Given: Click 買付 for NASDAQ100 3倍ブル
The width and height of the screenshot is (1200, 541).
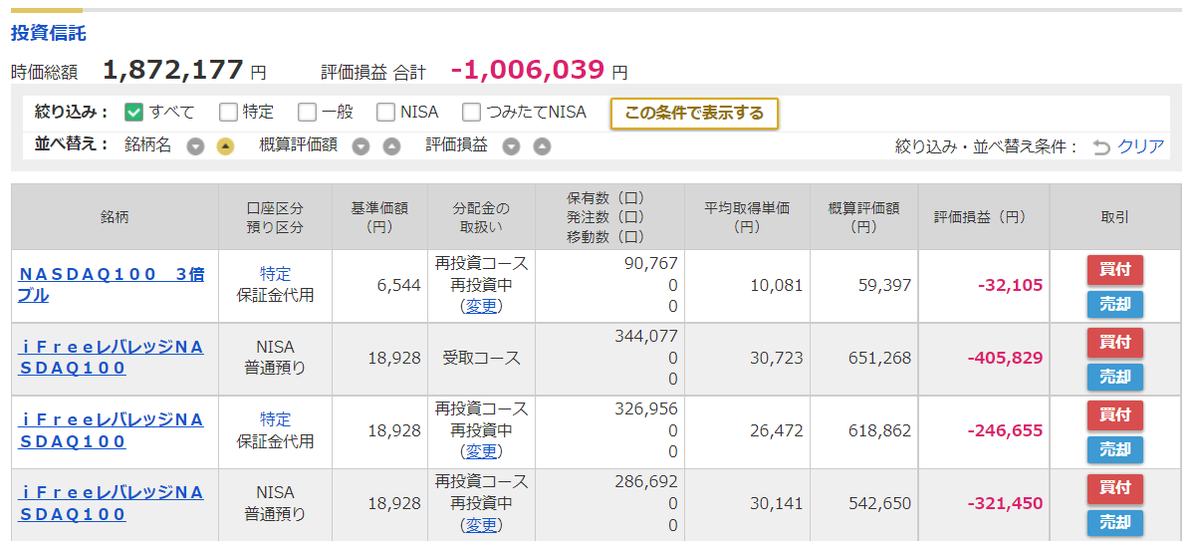Looking at the screenshot, I should point(1115,270).
